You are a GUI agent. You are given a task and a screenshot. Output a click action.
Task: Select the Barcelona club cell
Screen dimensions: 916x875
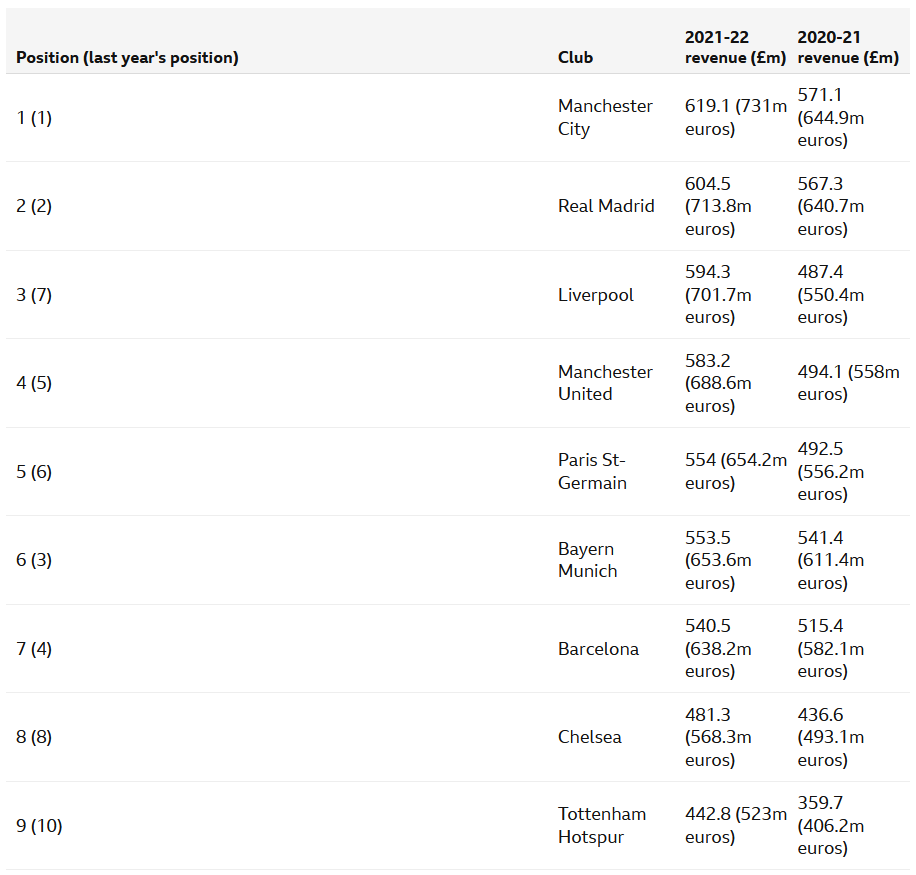point(598,649)
